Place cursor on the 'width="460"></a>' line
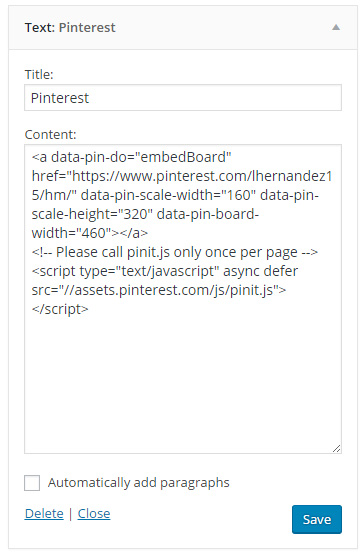The height and width of the screenshot is (557, 364). (x=89, y=233)
